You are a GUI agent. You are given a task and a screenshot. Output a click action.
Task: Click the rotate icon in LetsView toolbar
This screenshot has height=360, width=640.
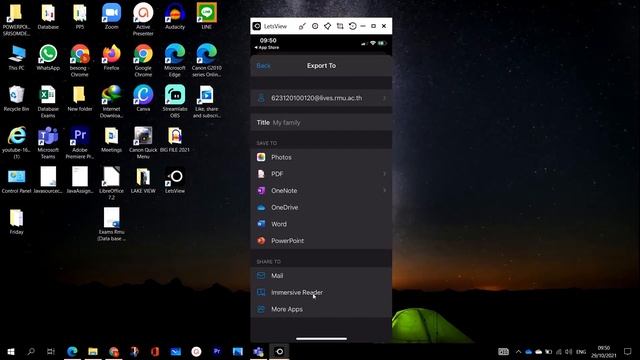pos(352,26)
